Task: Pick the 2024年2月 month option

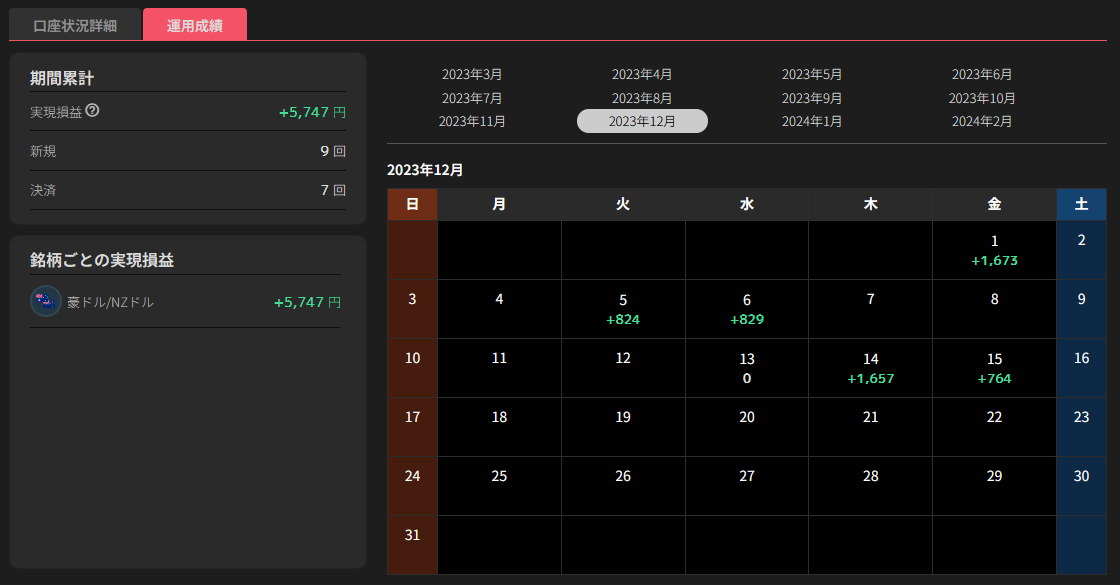Action: click(981, 121)
